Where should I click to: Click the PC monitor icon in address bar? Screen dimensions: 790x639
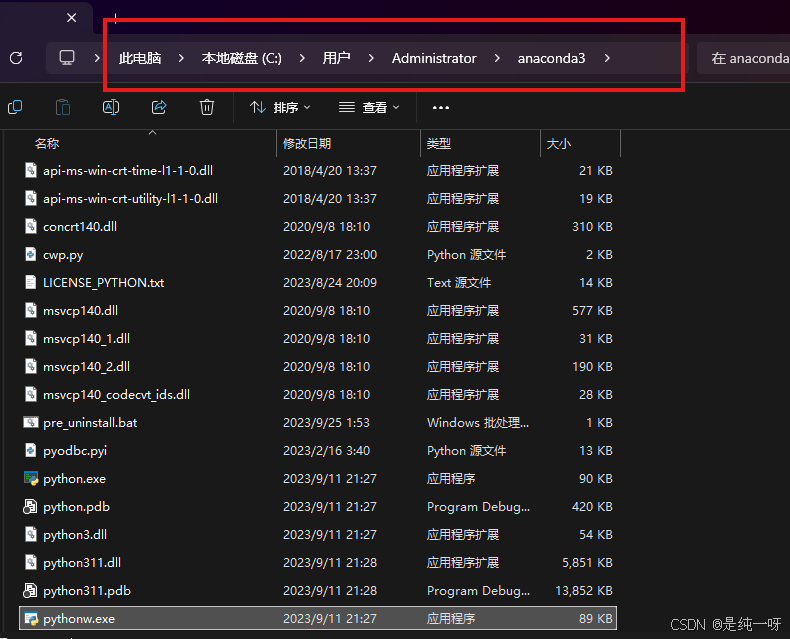tap(67, 57)
